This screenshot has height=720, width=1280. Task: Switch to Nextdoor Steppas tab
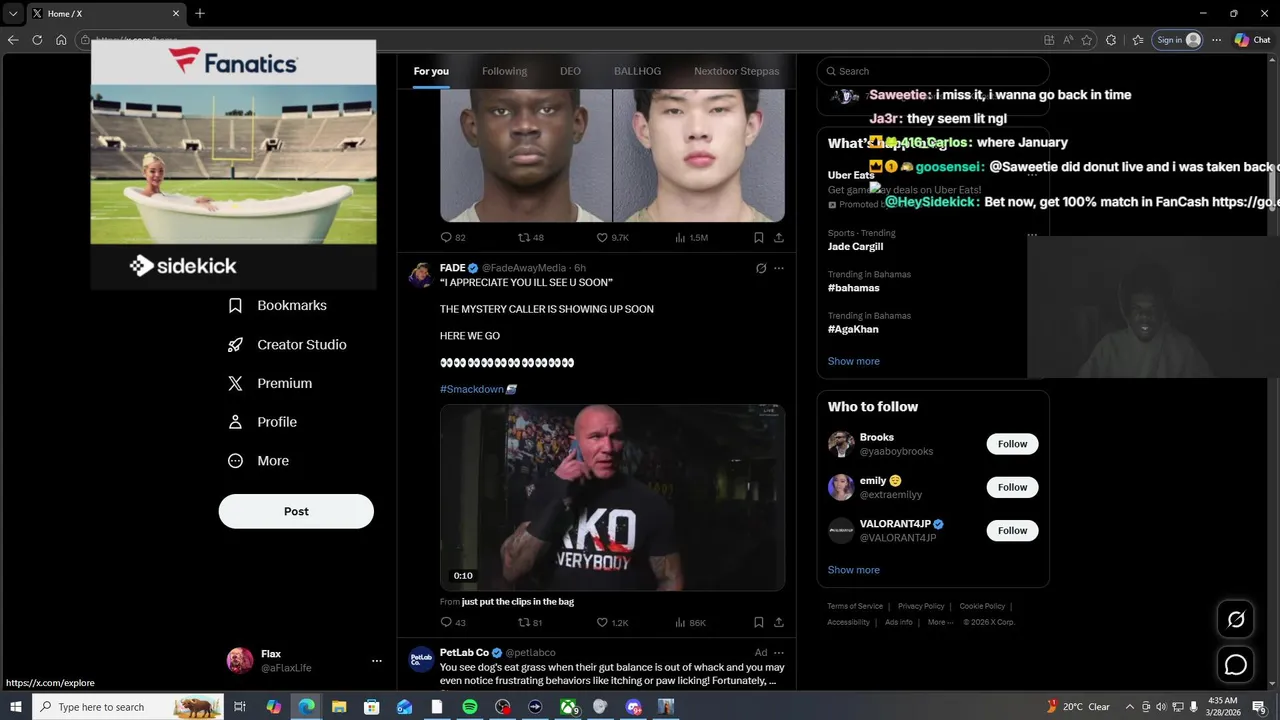click(x=737, y=71)
